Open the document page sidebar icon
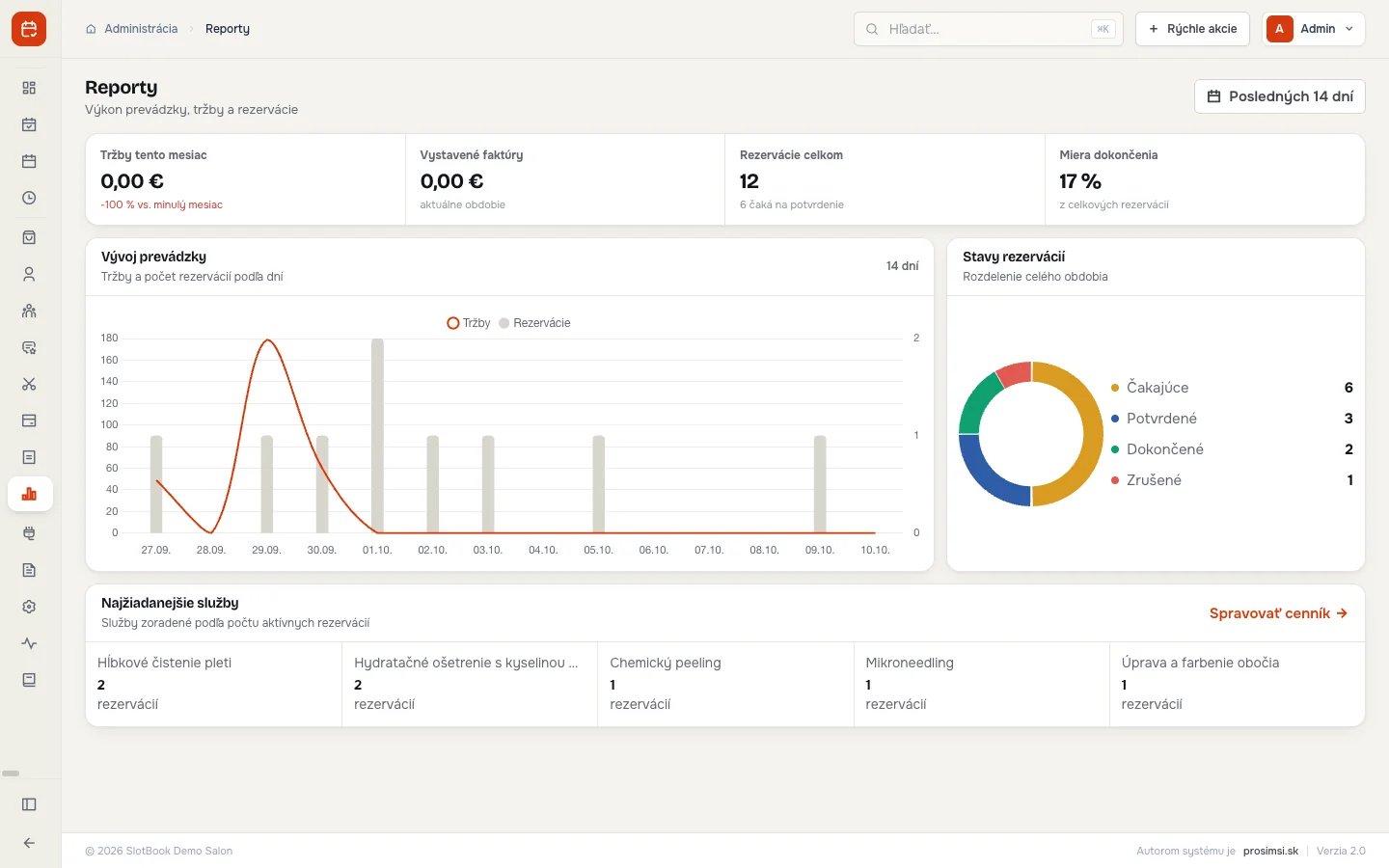 click(29, 570)
